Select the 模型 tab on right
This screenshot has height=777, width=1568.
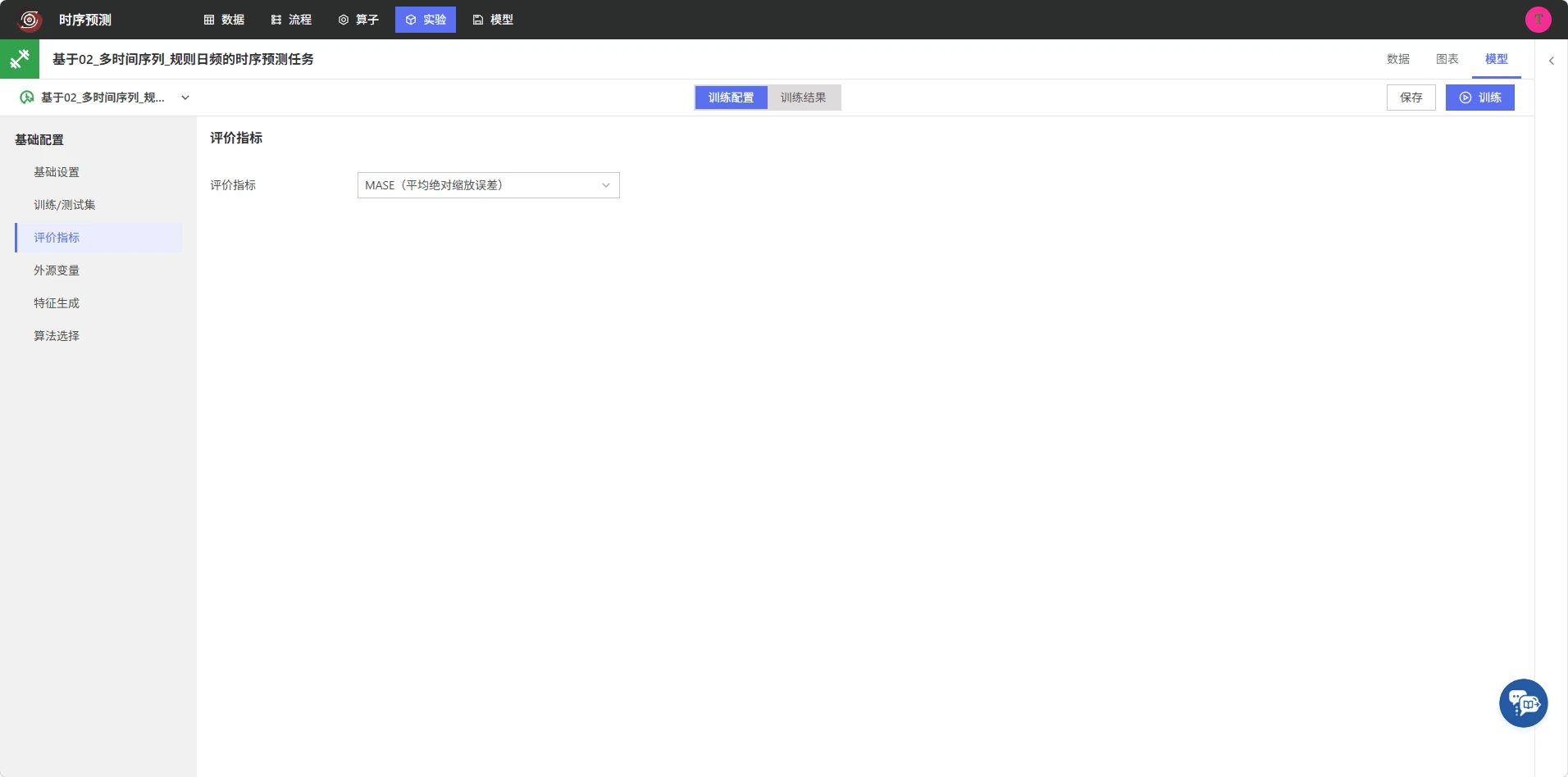tap(1497, 59)
